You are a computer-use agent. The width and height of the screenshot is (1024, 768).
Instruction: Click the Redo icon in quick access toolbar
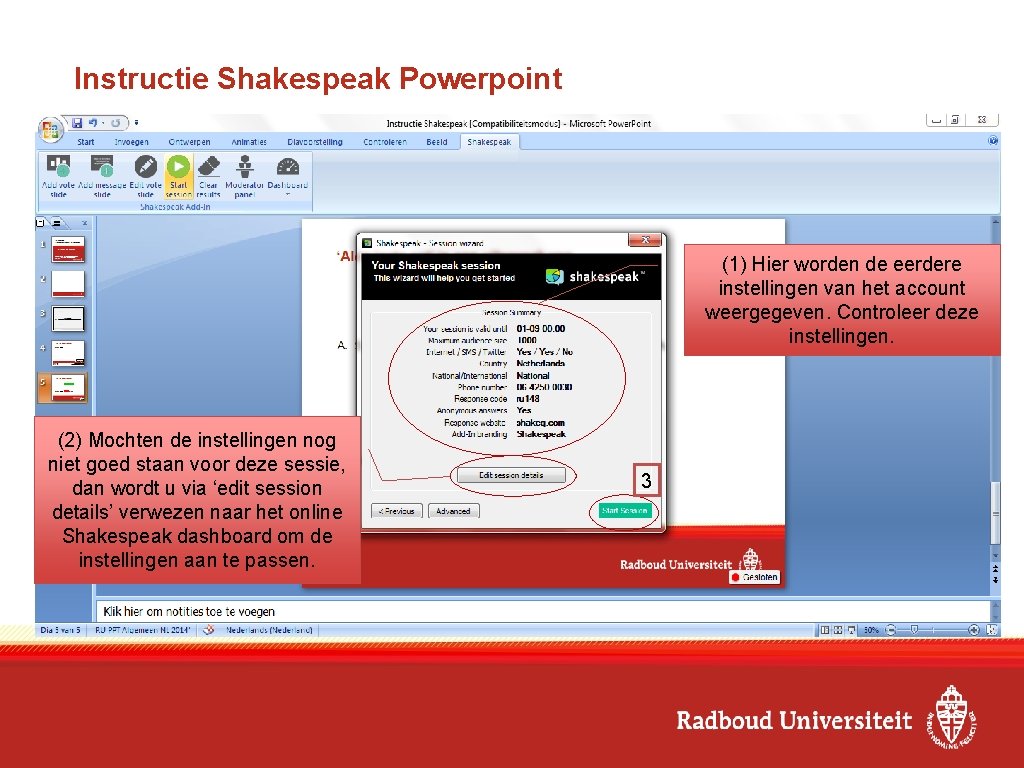tap(116, 122)
